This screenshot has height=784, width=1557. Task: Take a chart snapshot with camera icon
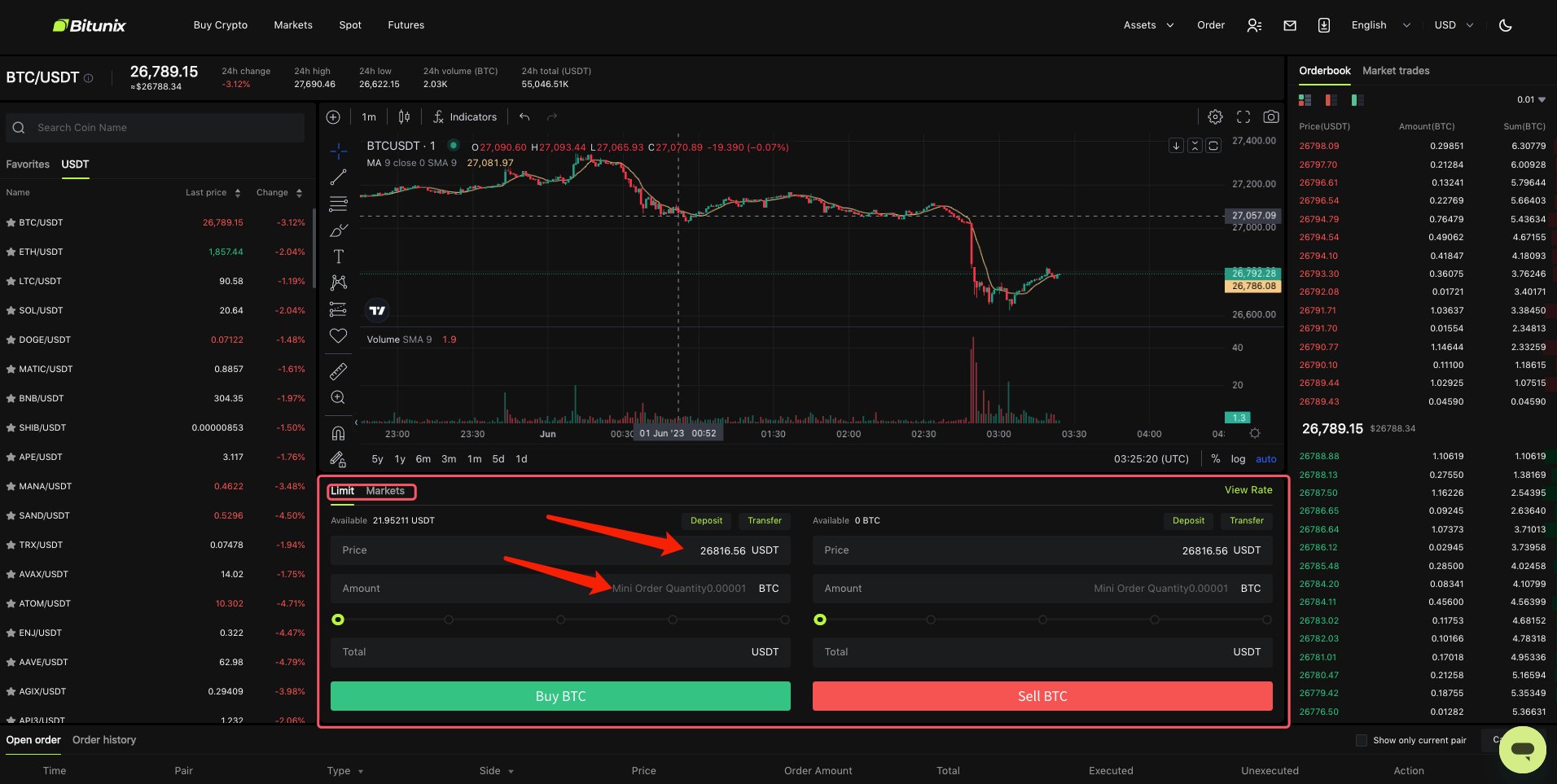[1270, 117]
